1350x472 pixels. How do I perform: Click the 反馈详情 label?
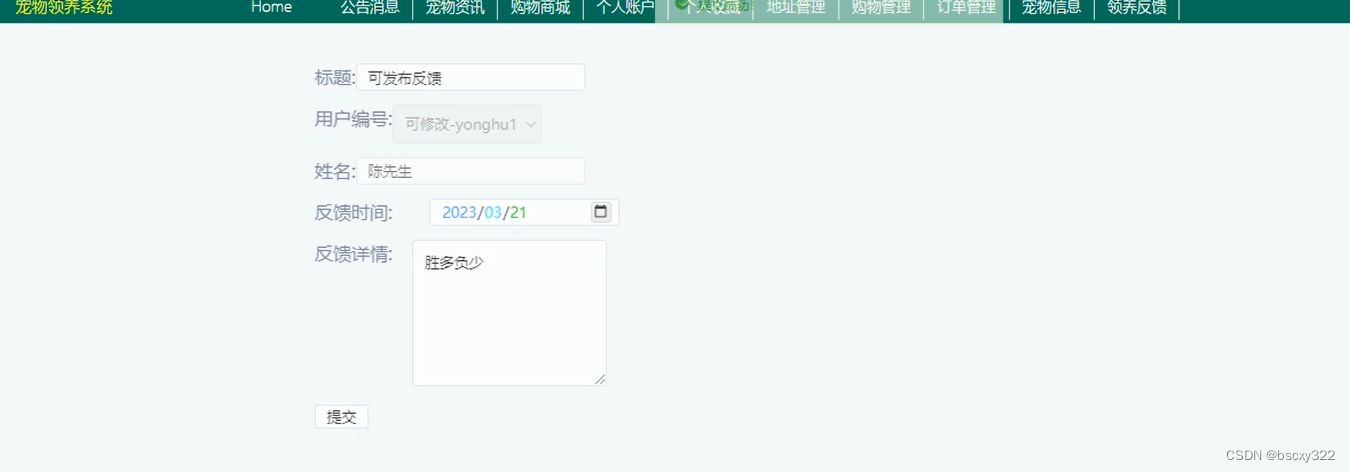click(x=353, y=254)
